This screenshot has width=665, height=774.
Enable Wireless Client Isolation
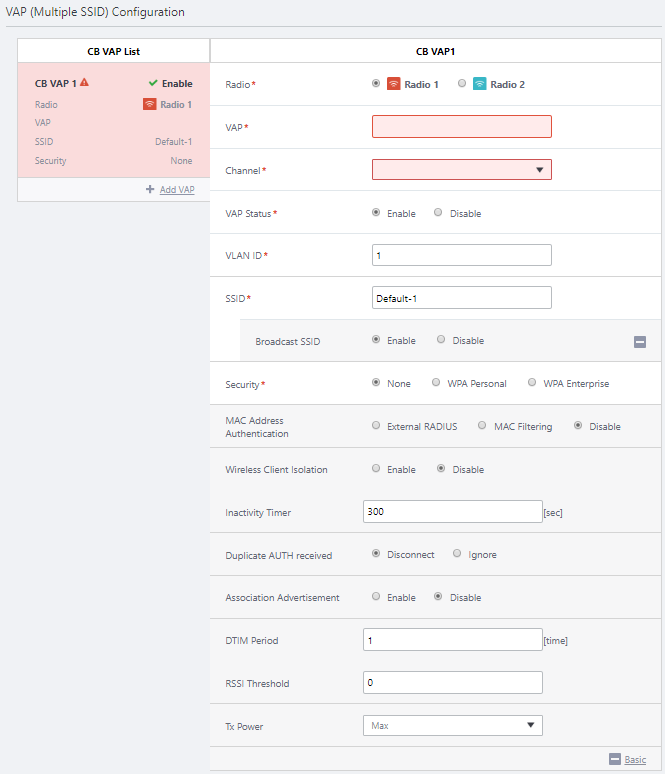376,469
